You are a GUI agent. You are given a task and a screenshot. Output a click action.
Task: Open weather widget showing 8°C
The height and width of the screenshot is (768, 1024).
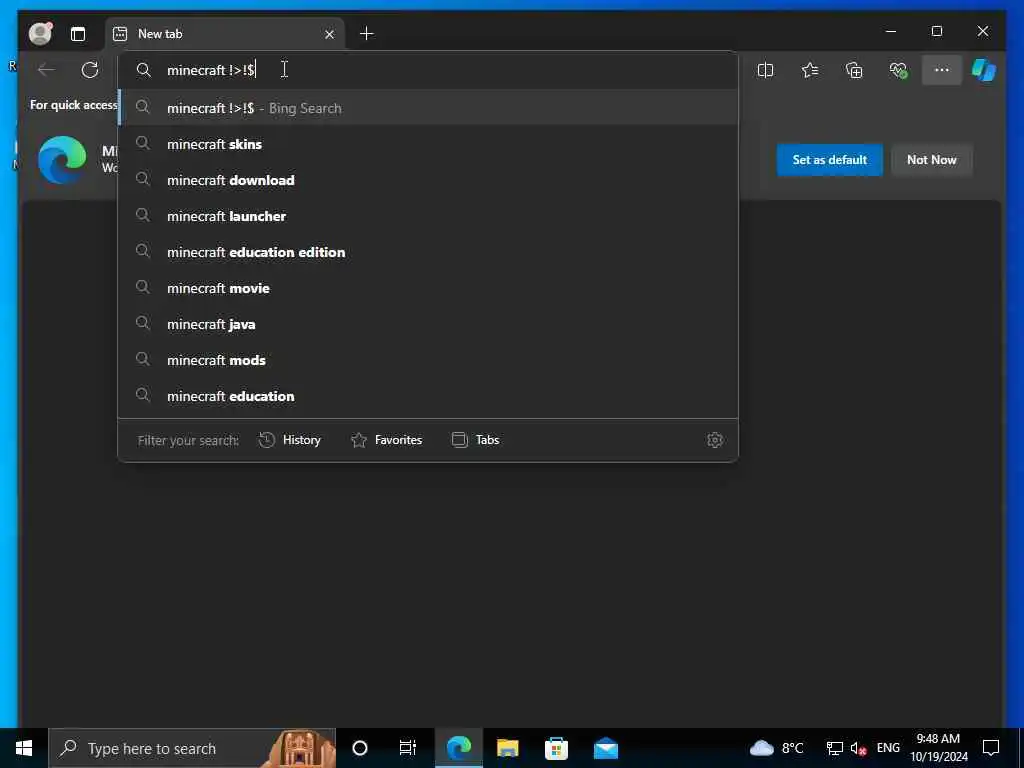click(776, 748)
